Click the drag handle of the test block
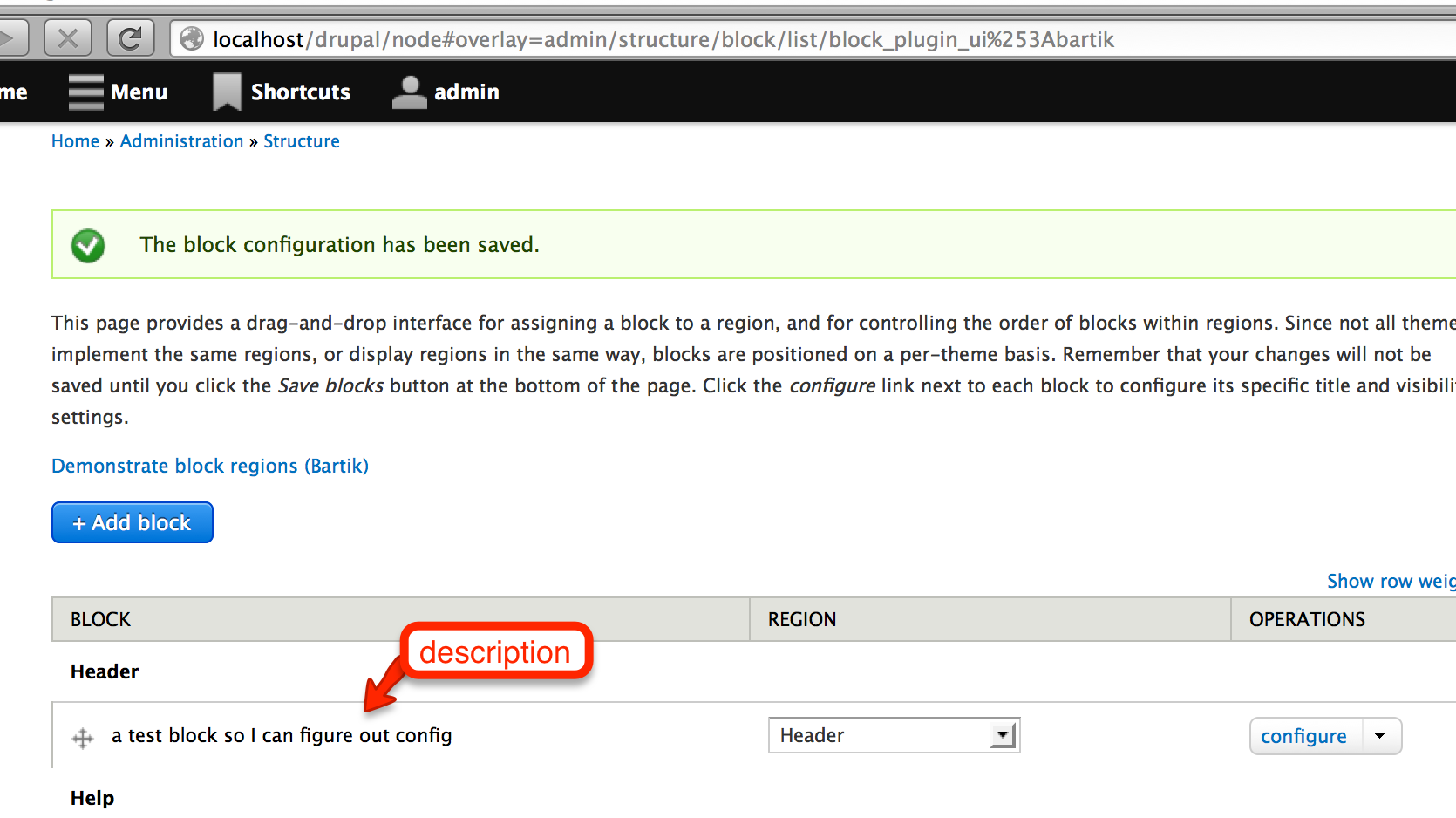This screenshot has height=818, width=1456. (x=83, y=739)
